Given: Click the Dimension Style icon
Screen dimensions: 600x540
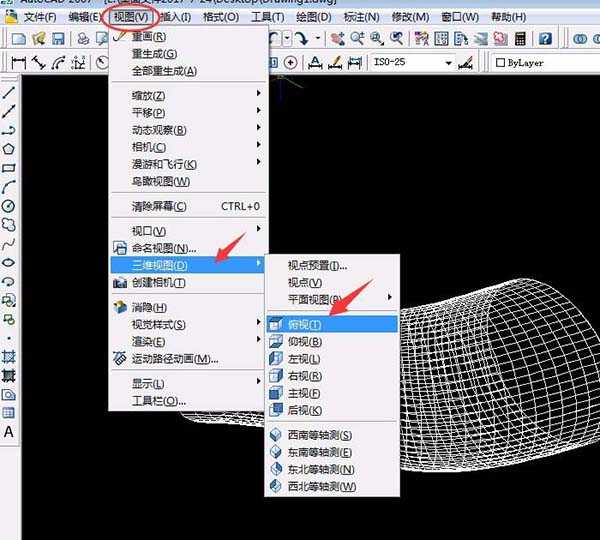Looking at the screenshot, I should [x=466, y=63].
